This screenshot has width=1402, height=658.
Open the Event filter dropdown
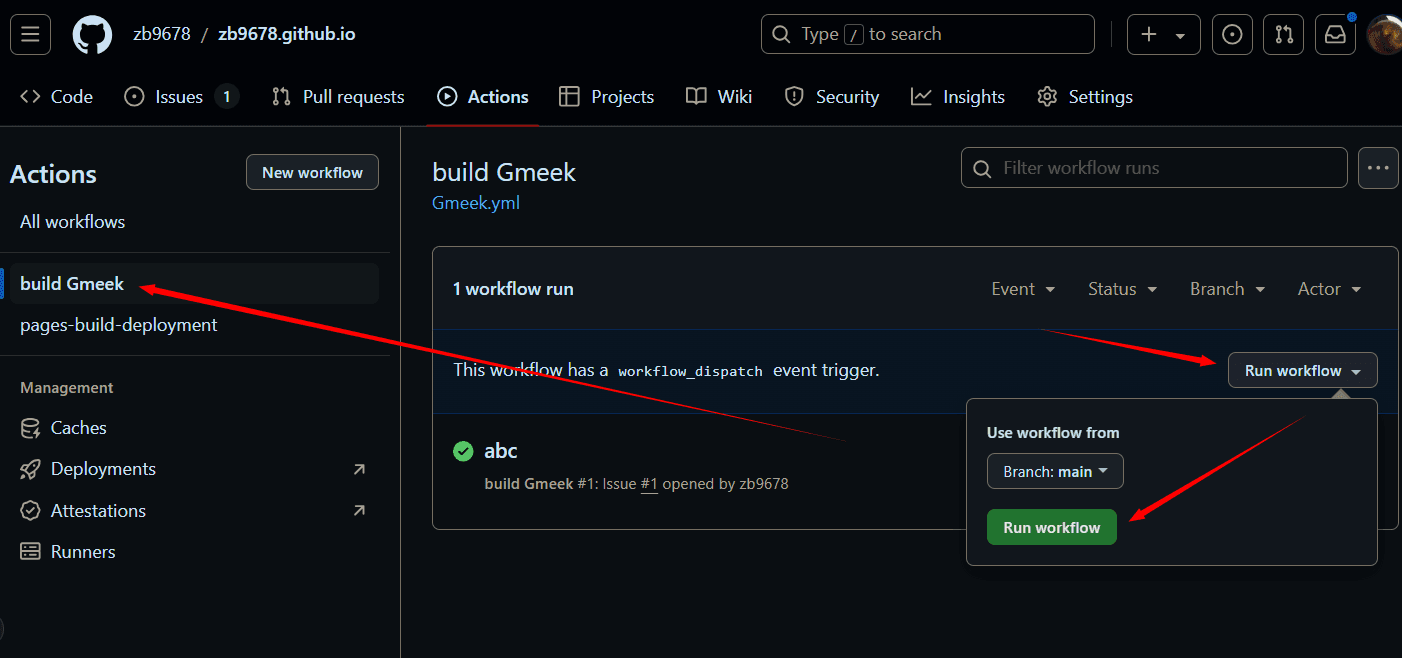[1023, 289]
